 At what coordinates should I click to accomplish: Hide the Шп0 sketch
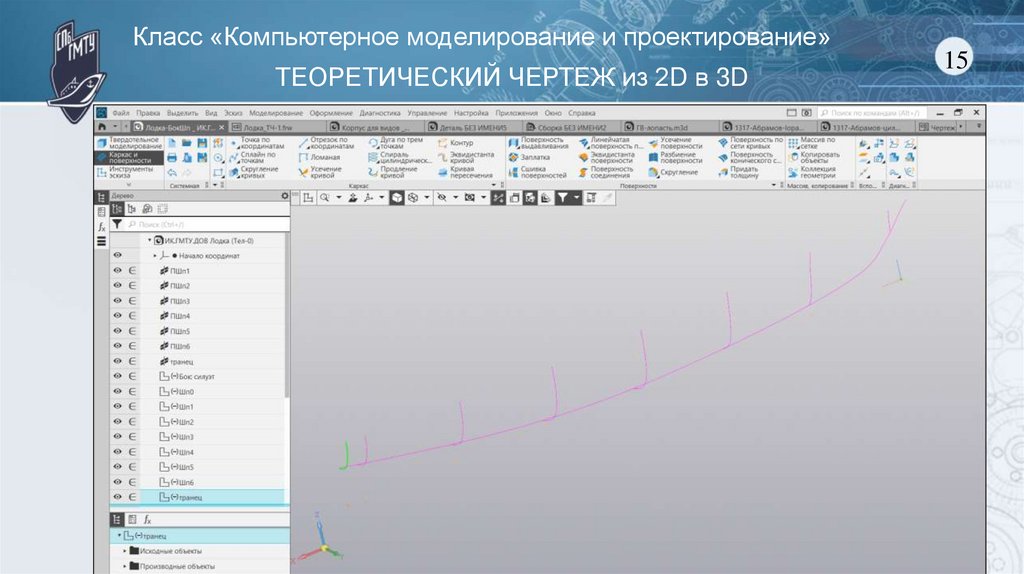[x=118, y=391]
